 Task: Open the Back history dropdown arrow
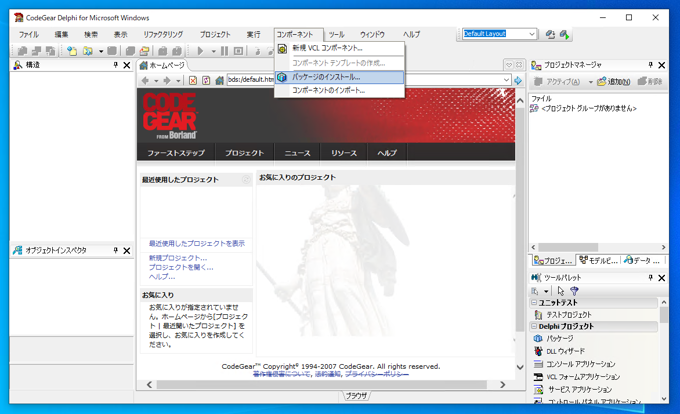point(156,81)
